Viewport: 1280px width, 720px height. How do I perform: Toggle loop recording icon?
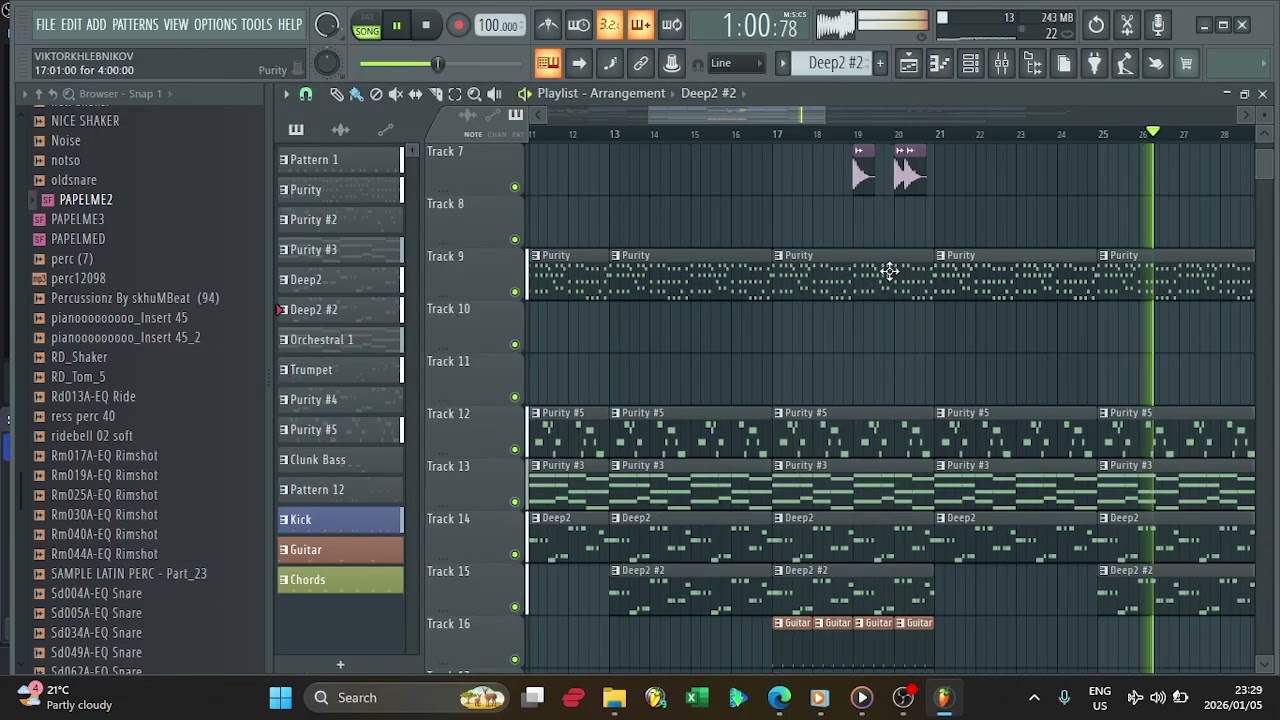pyautogui.click(x=672, y=25)
